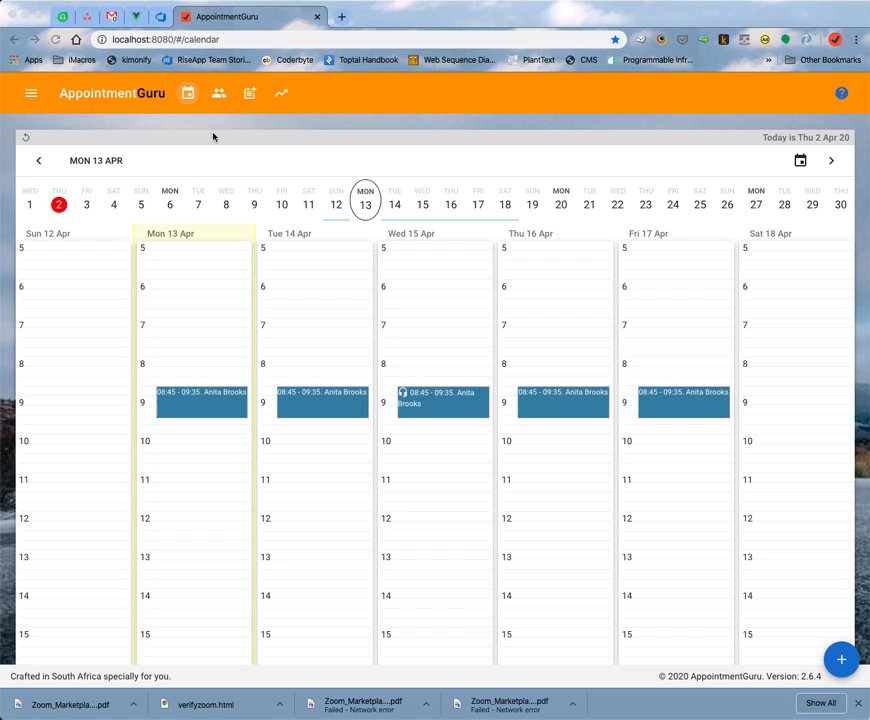Select Thursday 30 in date strip
The image size is (870, 720).
pyautogui.click(x=841, y=200)
